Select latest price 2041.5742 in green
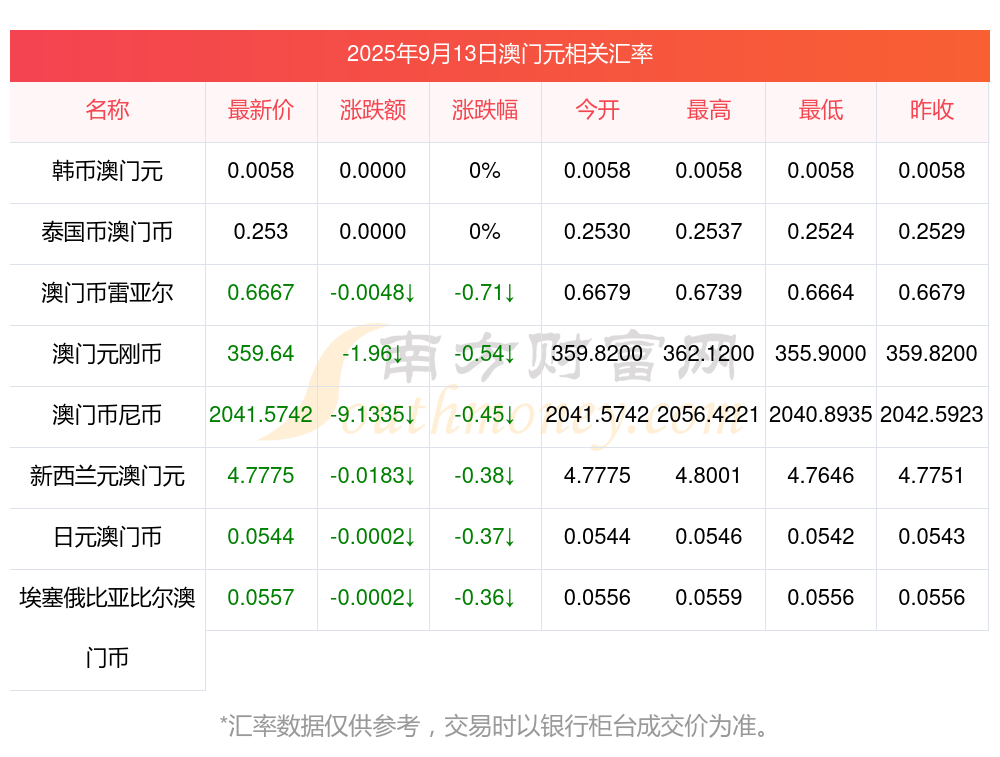Viewport: 1000px width, 757px height. pos(261,415)
